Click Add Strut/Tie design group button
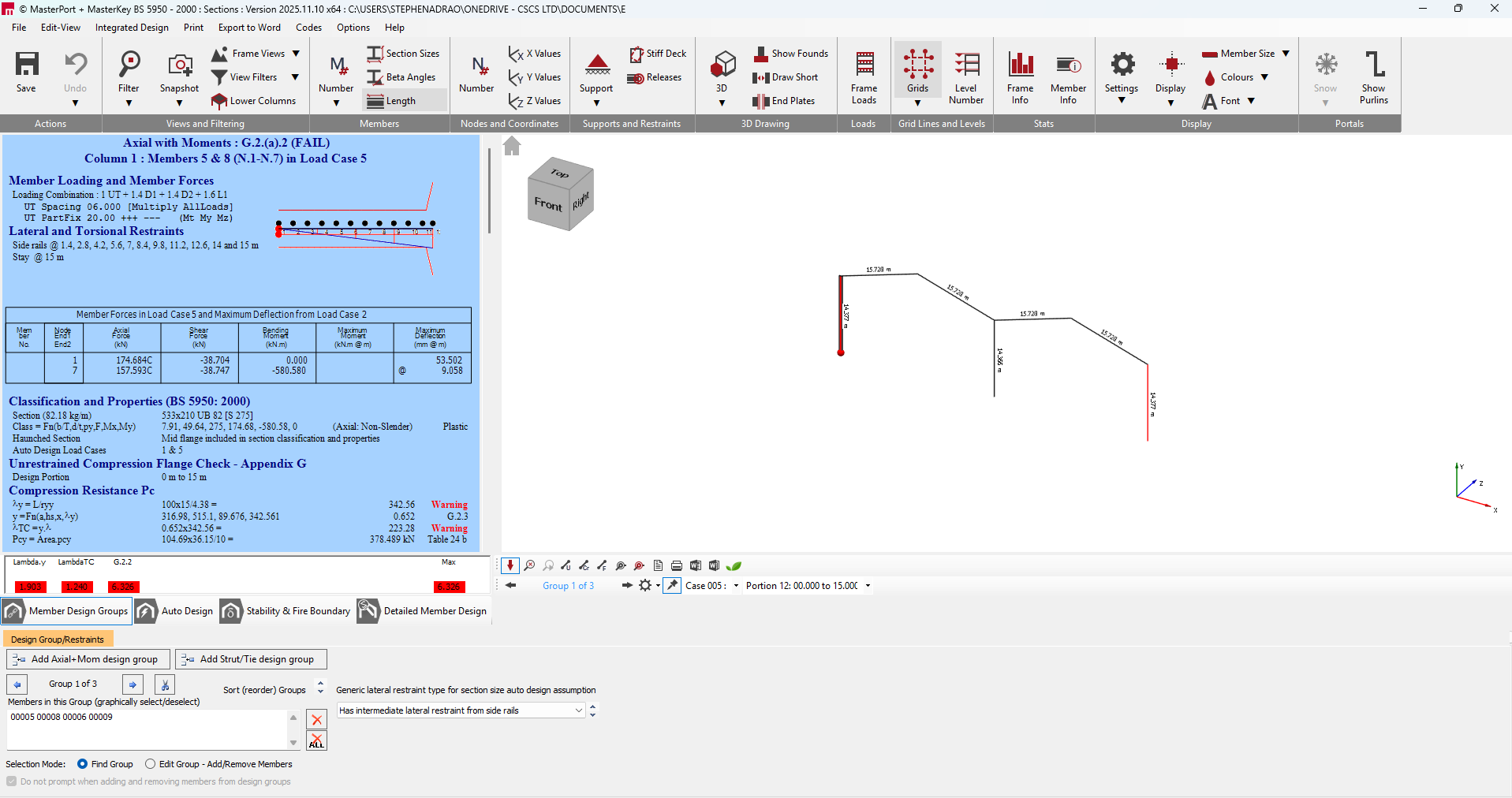Viewport: 1512px width, 798px height. point(251,659)
